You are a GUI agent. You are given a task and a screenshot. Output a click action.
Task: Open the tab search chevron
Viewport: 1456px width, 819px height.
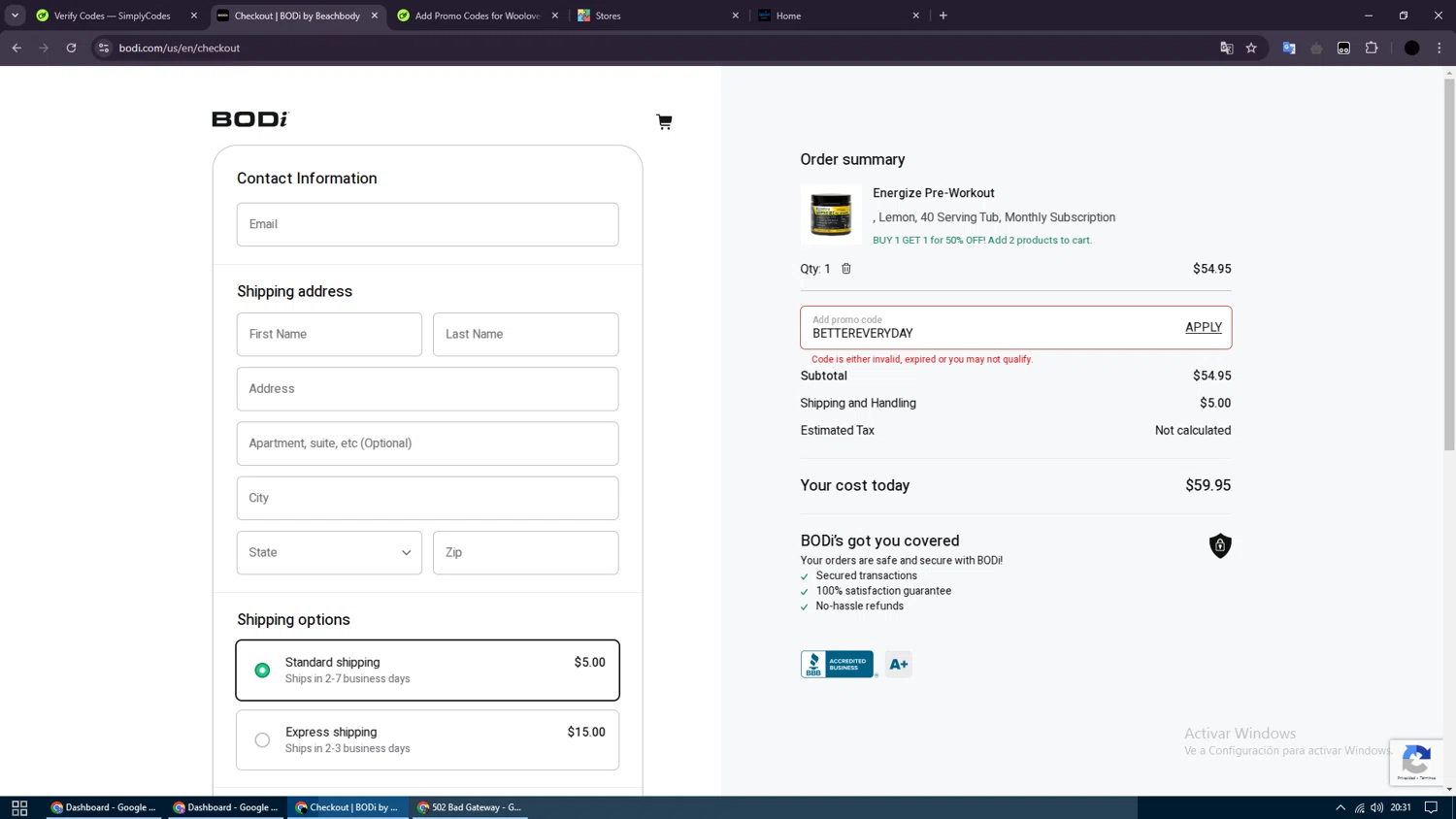click(x=16, y=16)
